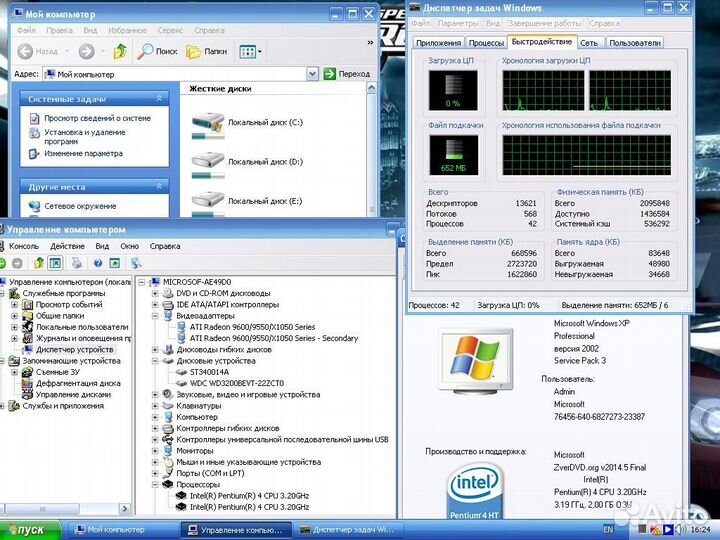720x540 pixels.
Task: Open the address bar dropdown arrow
Action: tap(312, 74)
